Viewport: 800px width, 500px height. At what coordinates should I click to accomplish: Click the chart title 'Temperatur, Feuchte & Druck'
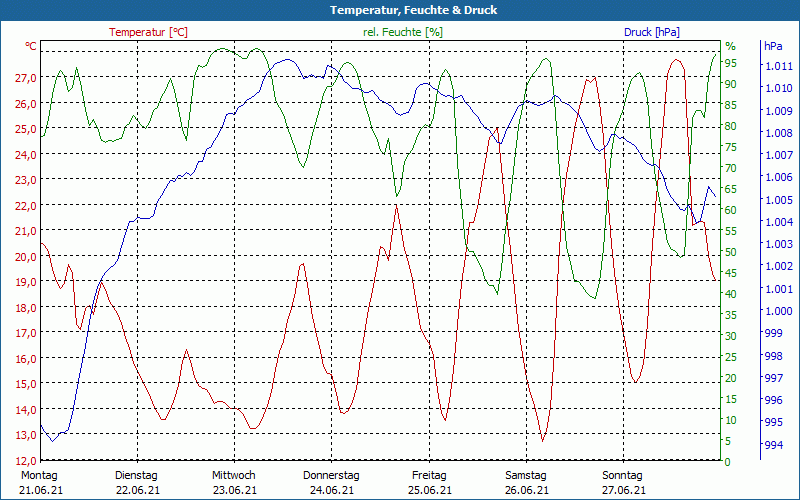413,10
